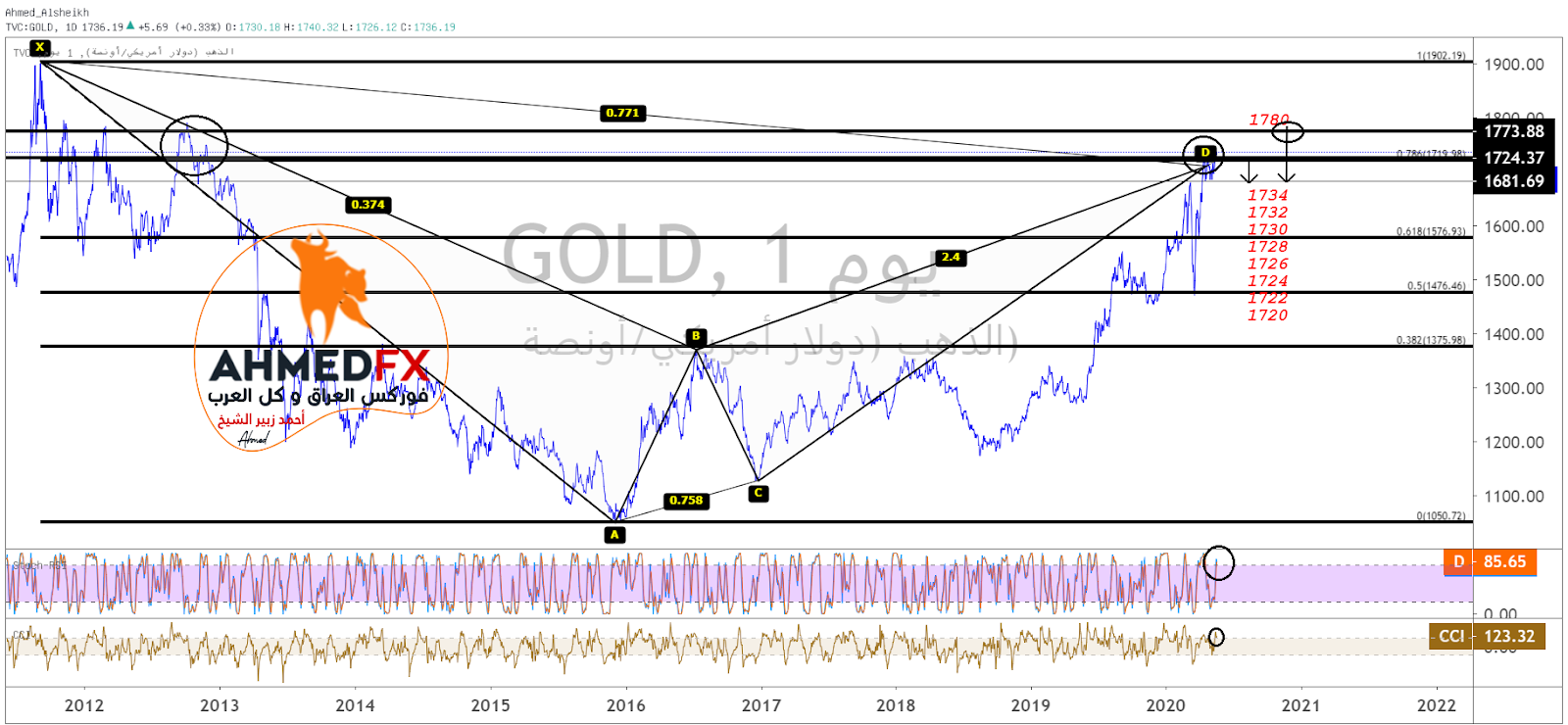Screen dimensions: 1568x725
Task: Click the red 1780 target text
Action: [1269, 121]
